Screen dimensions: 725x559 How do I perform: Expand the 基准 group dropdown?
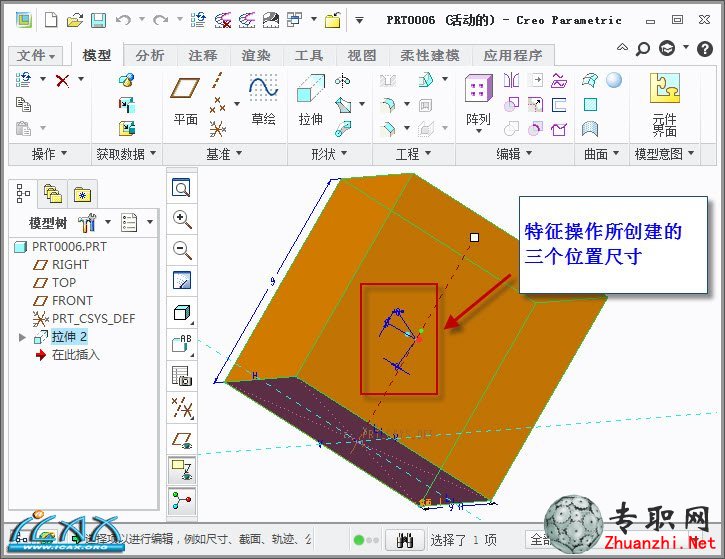coord(224,154)
